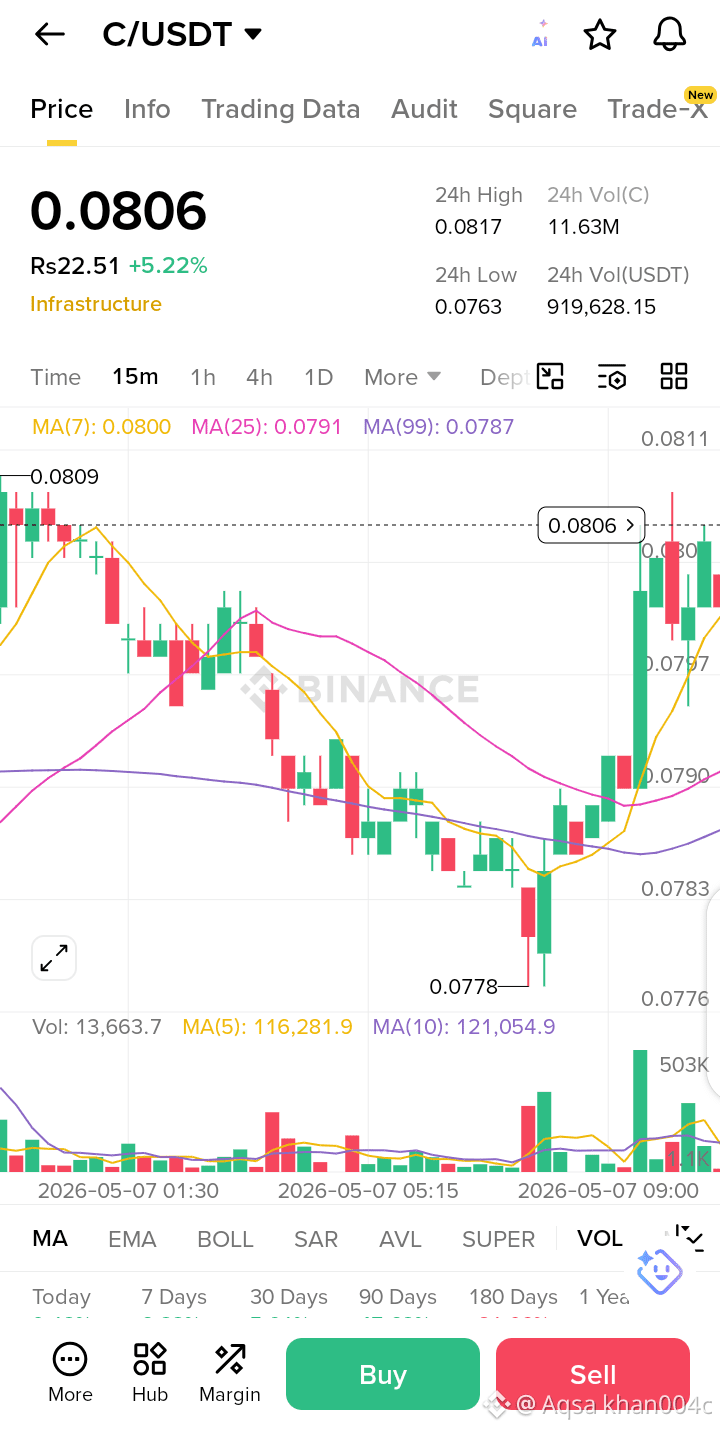Tap the Today performance column
This screenshot has height=1430, width=720.
(x=61, y=1297)
